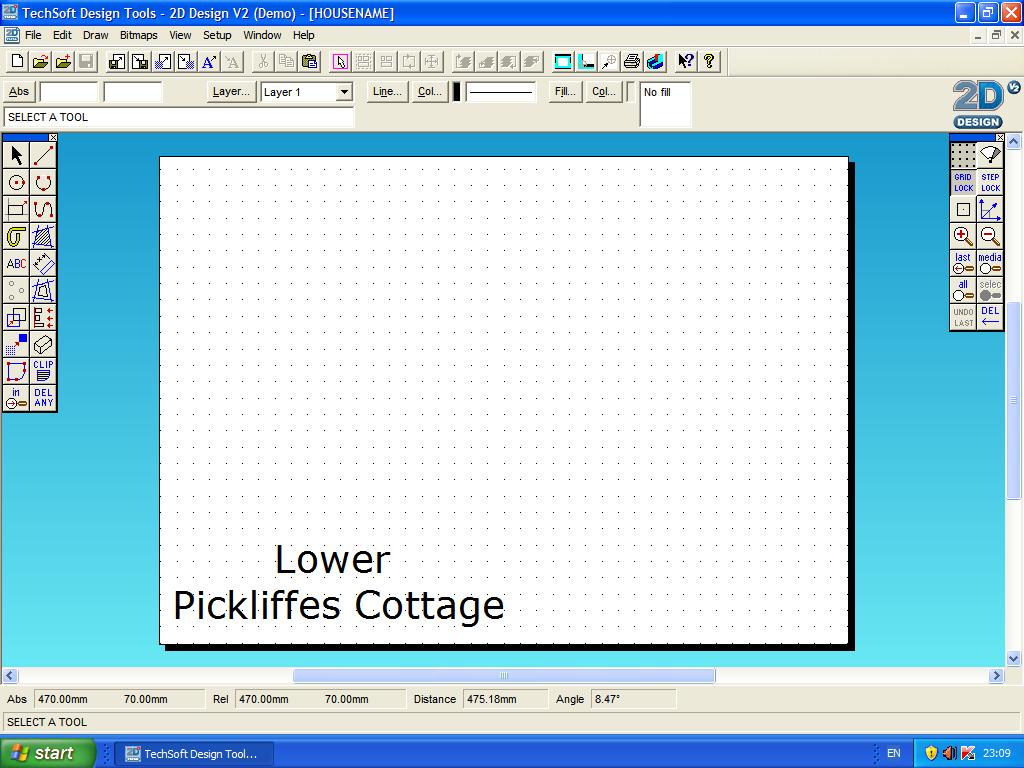The image size is (1024, 768).
Task: Click the Abs button
Action: pos(17,91)
